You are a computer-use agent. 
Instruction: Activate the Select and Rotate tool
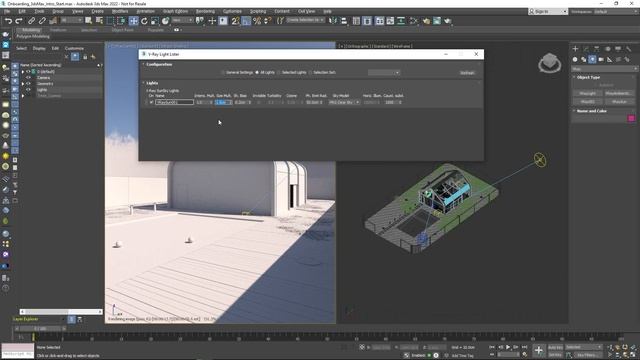[144, 21]
